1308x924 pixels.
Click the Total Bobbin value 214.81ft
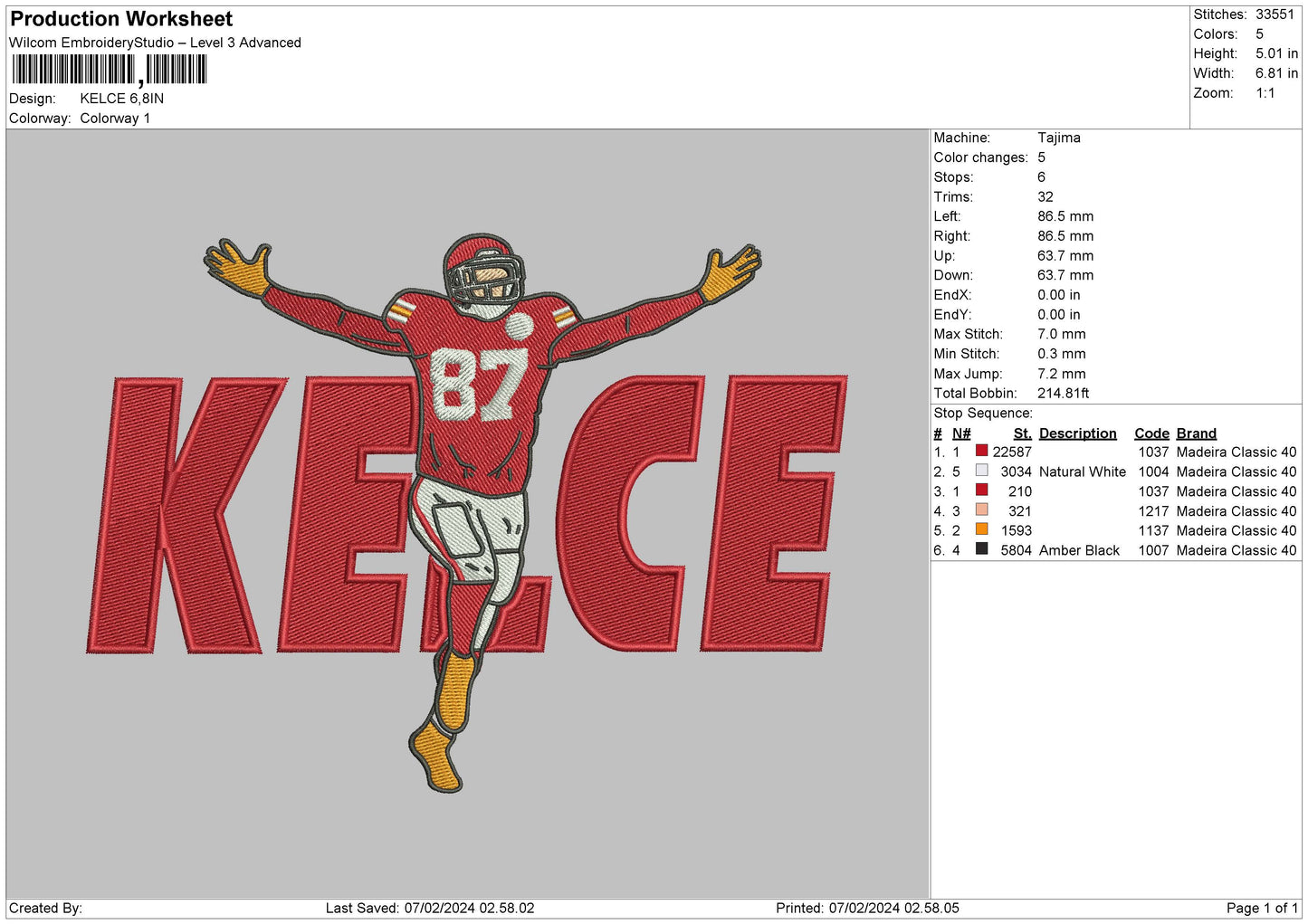click(1064, 393)
